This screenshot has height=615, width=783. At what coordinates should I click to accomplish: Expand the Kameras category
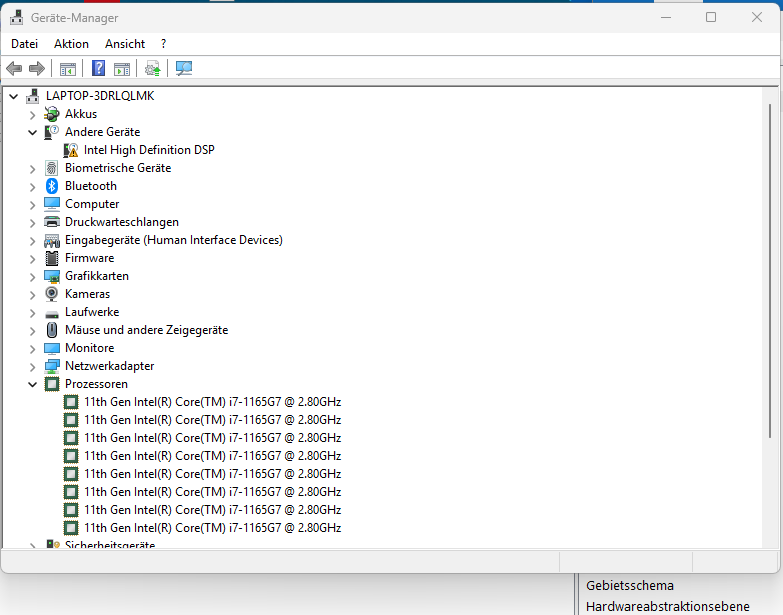[x=32, y=295]
